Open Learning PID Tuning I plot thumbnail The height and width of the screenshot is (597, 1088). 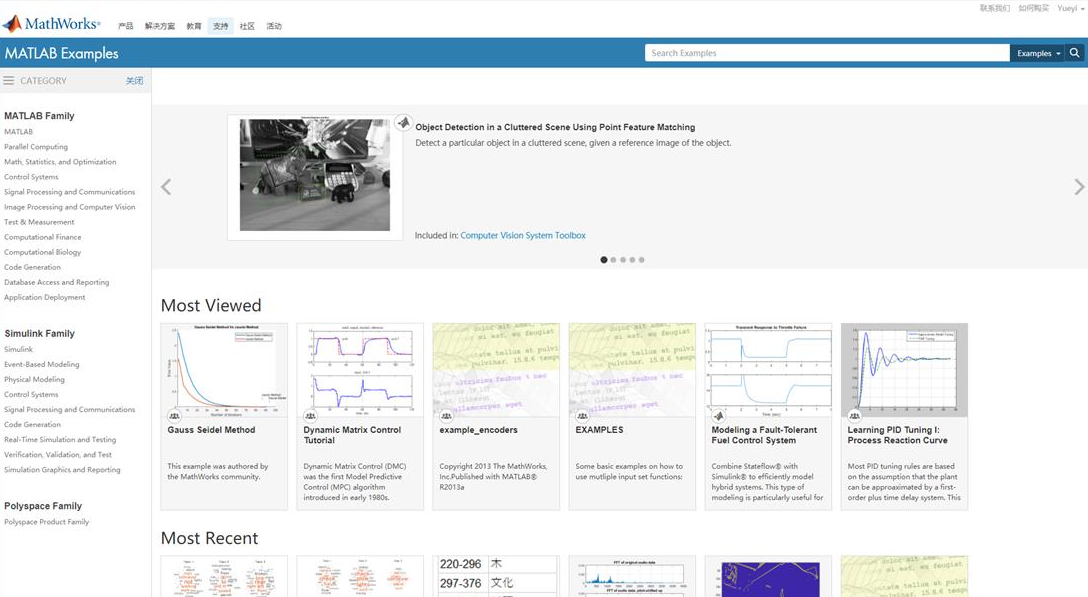pyautogui.click(x=904, y=370)
